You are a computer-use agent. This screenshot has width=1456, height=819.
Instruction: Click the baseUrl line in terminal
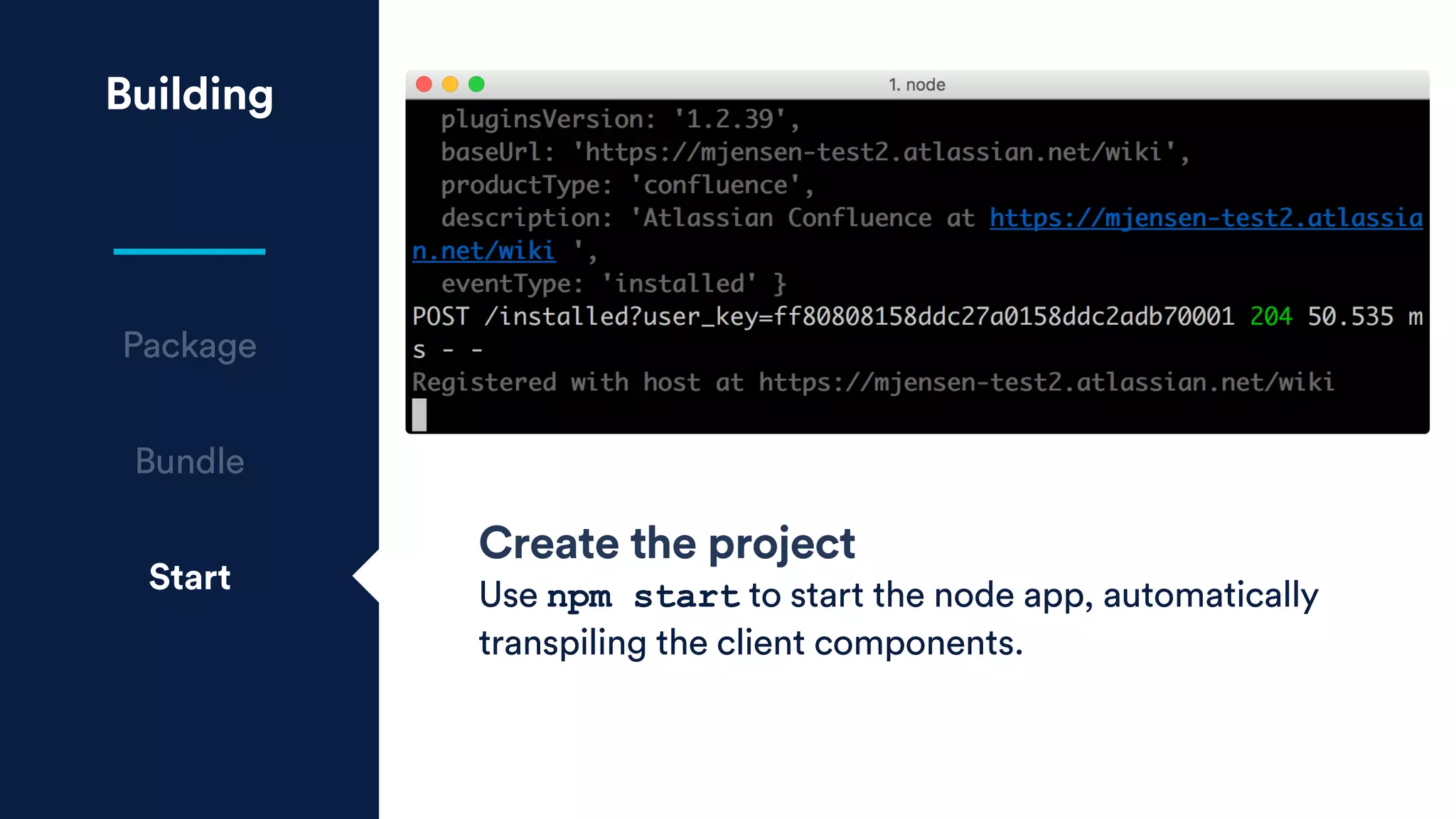tap(815, 152)
